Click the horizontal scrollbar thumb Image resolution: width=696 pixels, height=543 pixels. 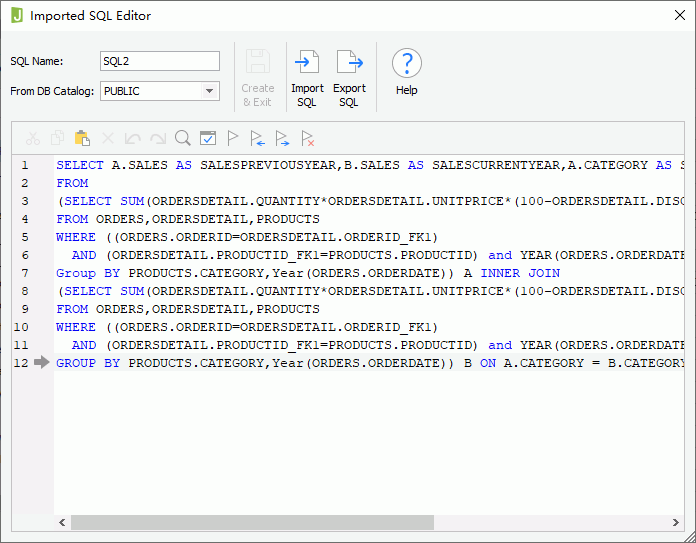click(x=252, y=522)
